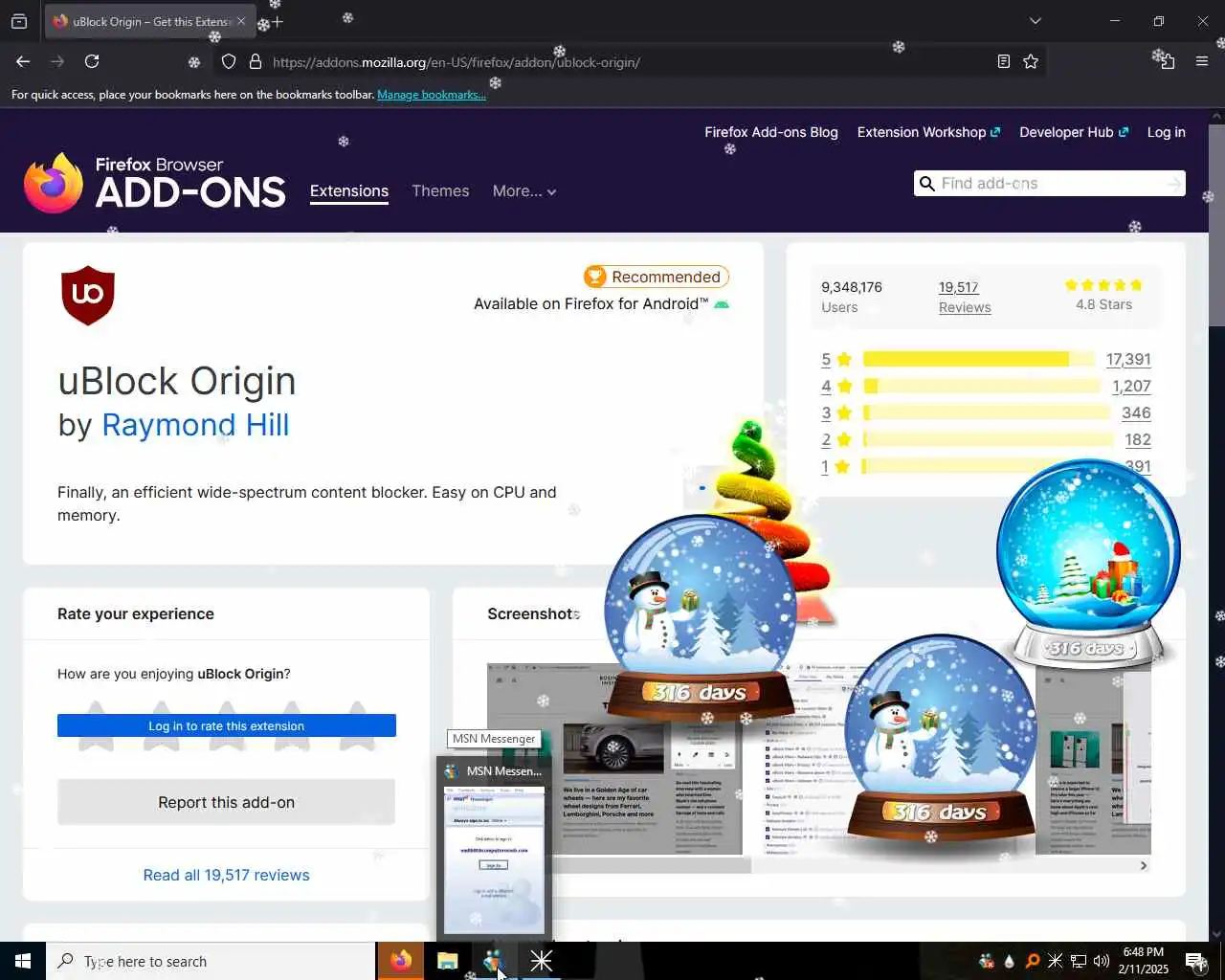
Task: Click the orange magnifier tray icon
Action: click(x=1033, y=961)
